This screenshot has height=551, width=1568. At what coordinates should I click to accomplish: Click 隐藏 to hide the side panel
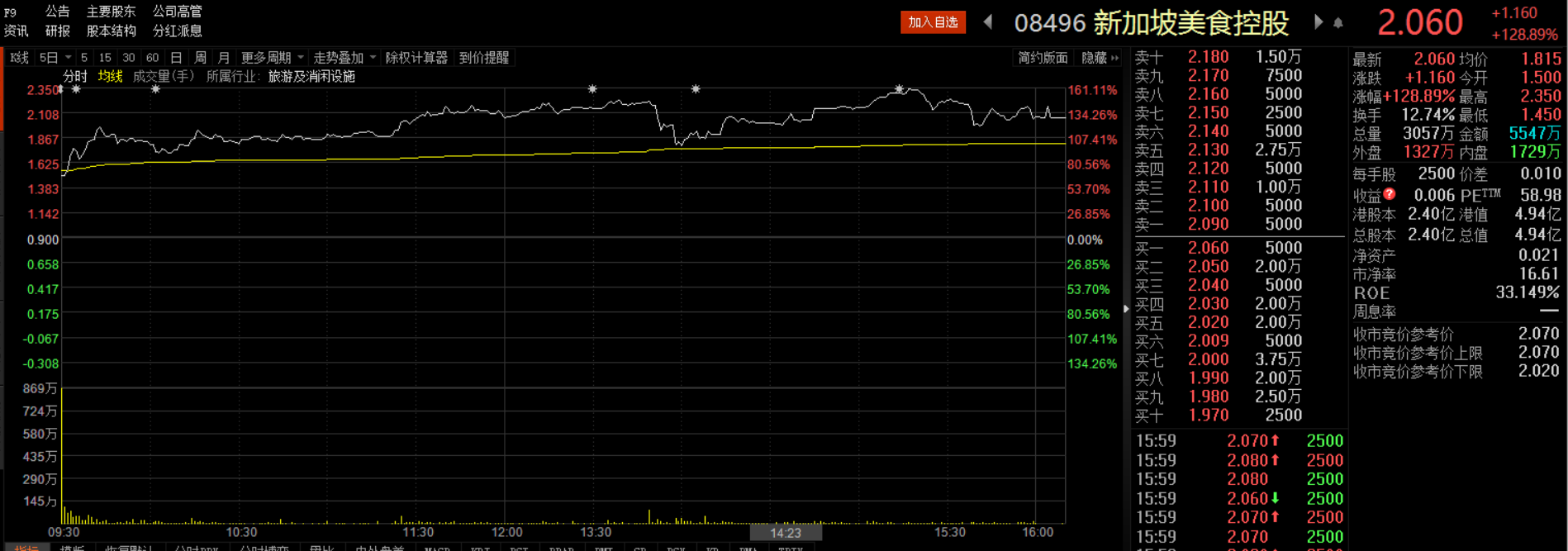pos(1100,58)
